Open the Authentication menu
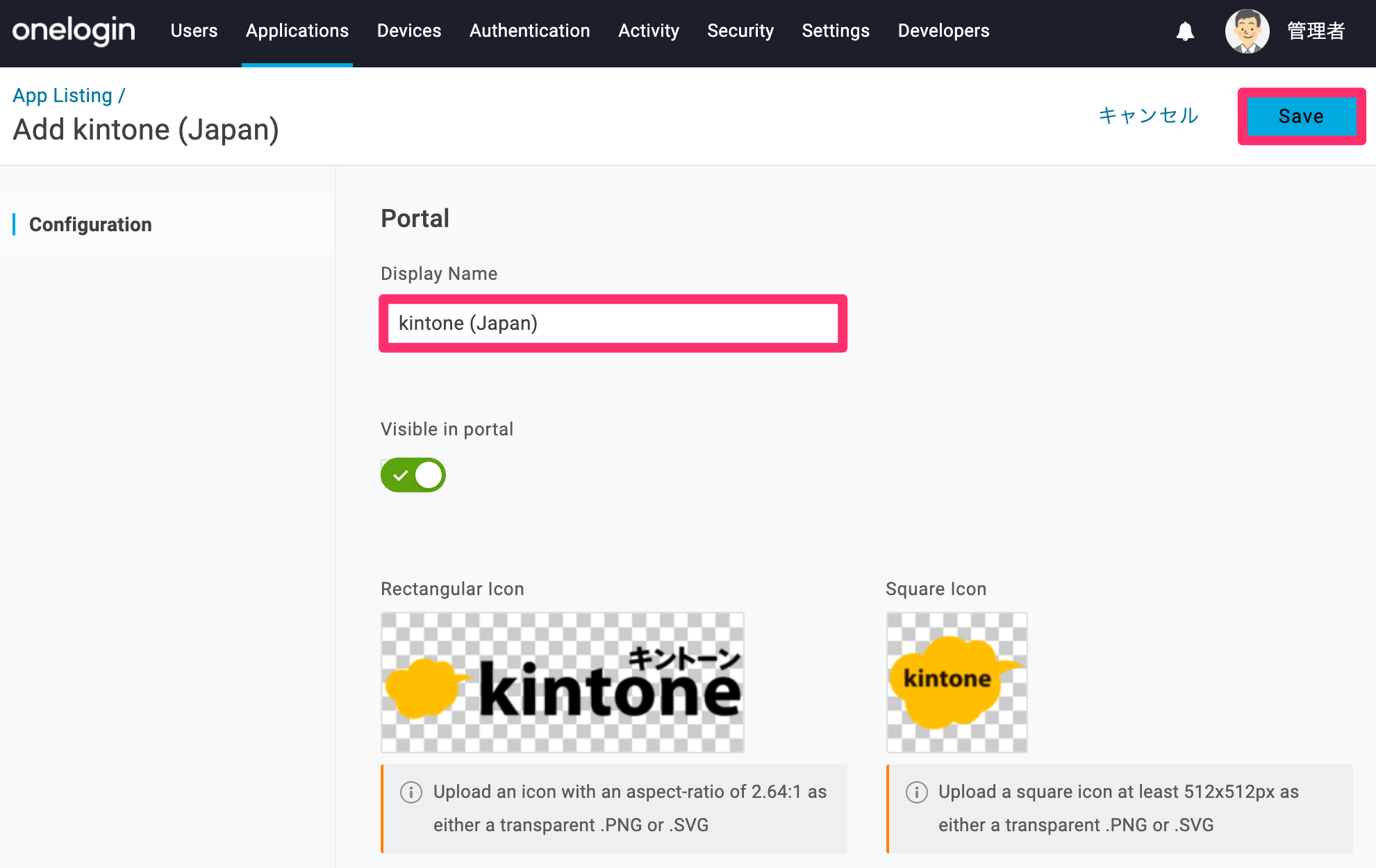The height and width of the screenshot is (868, 1376). (x=530, y=31)
